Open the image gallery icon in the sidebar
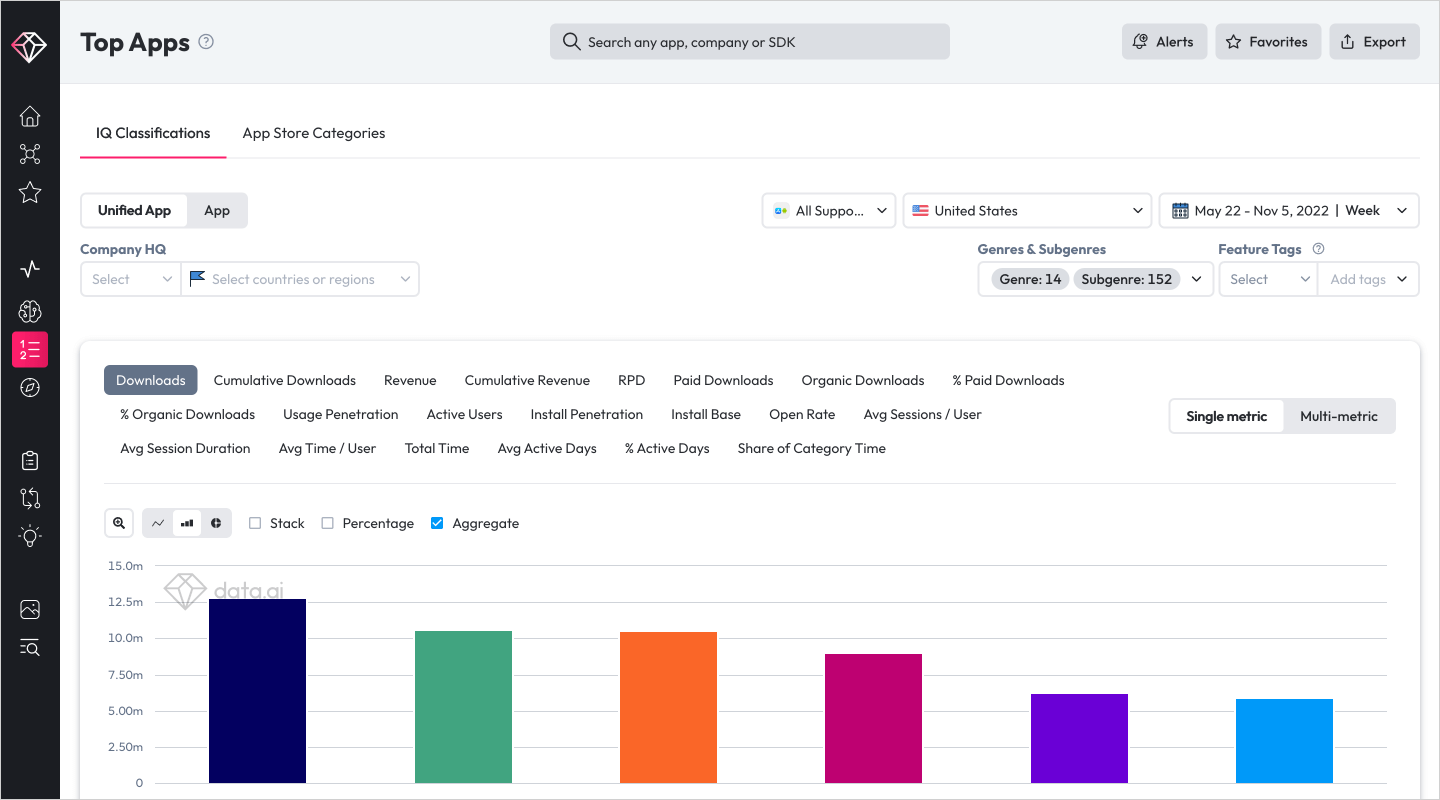Image resolution: width=1440 pixels, height=800 pixels. click(30, 609)
